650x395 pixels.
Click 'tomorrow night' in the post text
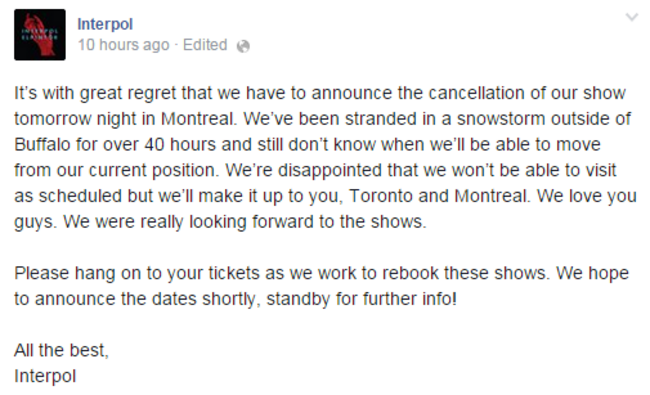coord(75,119)
